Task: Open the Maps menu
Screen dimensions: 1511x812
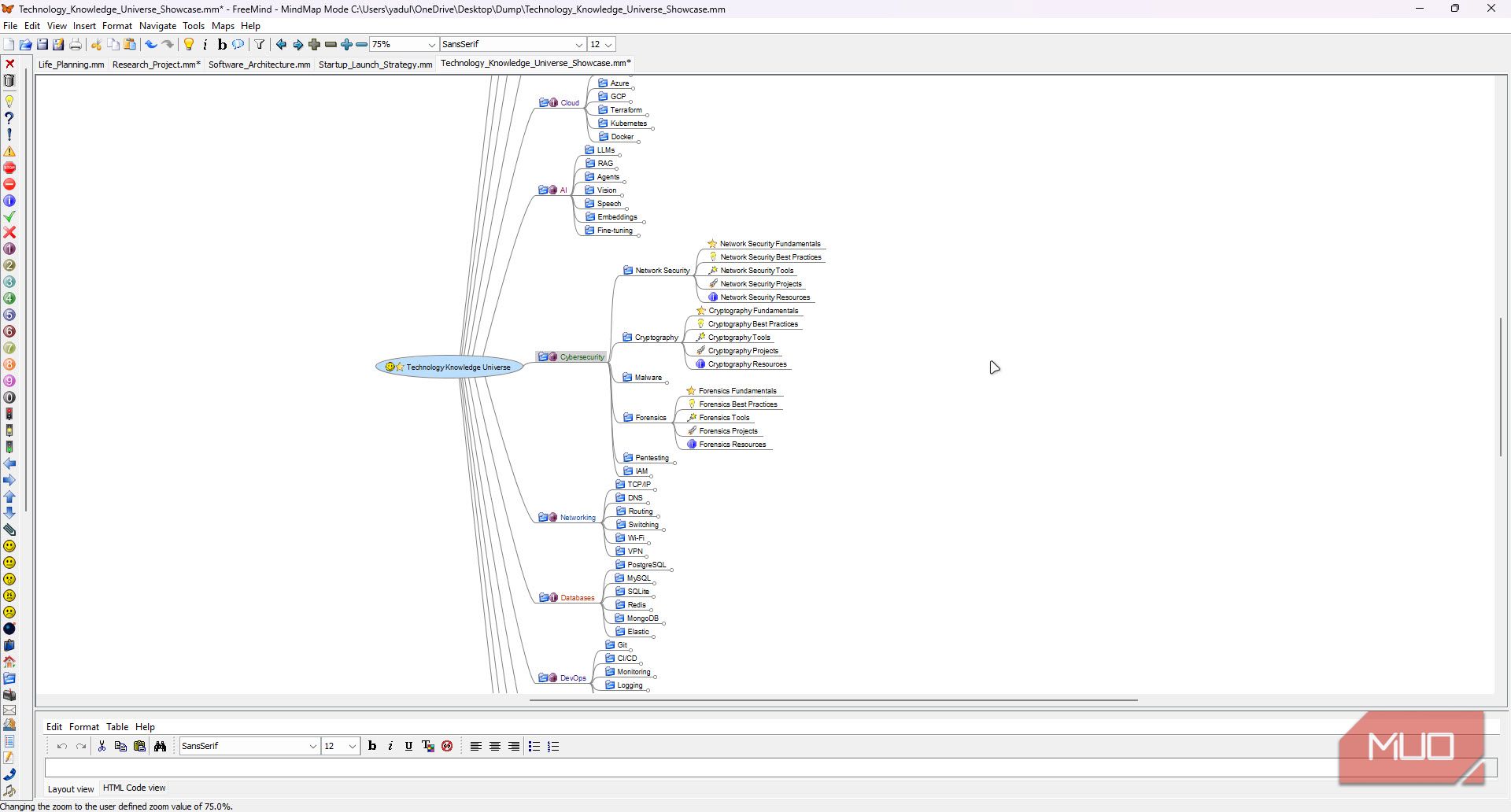Action: tap(224, 26)
